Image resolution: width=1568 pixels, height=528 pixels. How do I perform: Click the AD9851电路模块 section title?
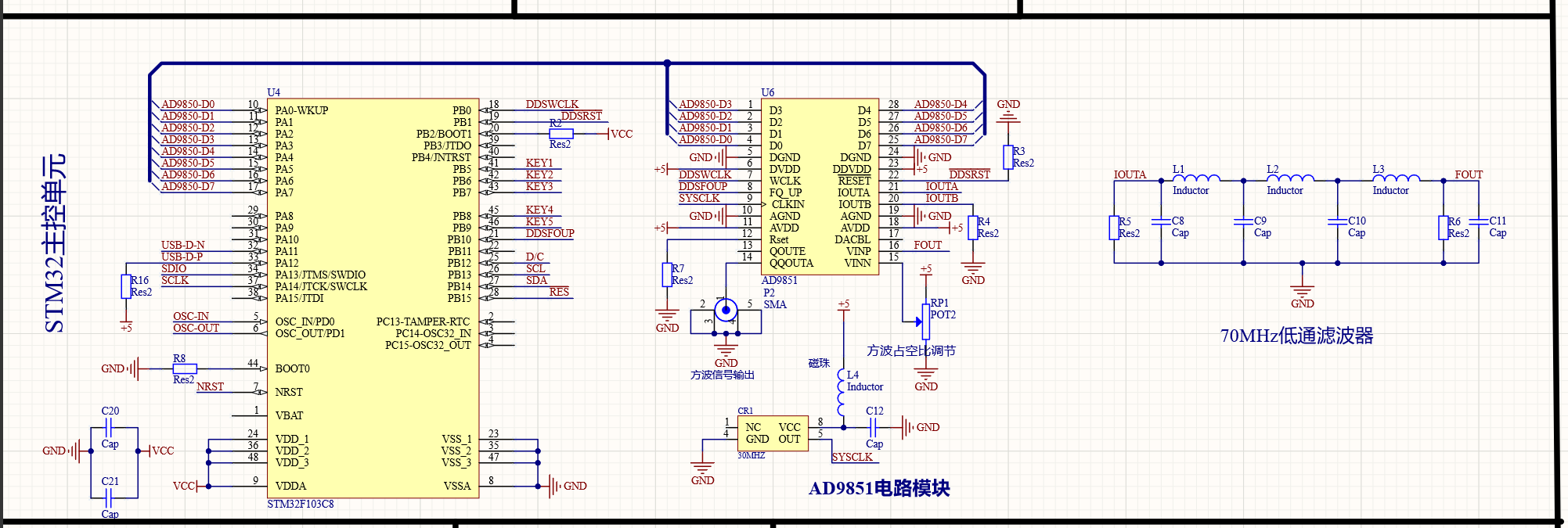pyautogui.click(x=879, y=488)
